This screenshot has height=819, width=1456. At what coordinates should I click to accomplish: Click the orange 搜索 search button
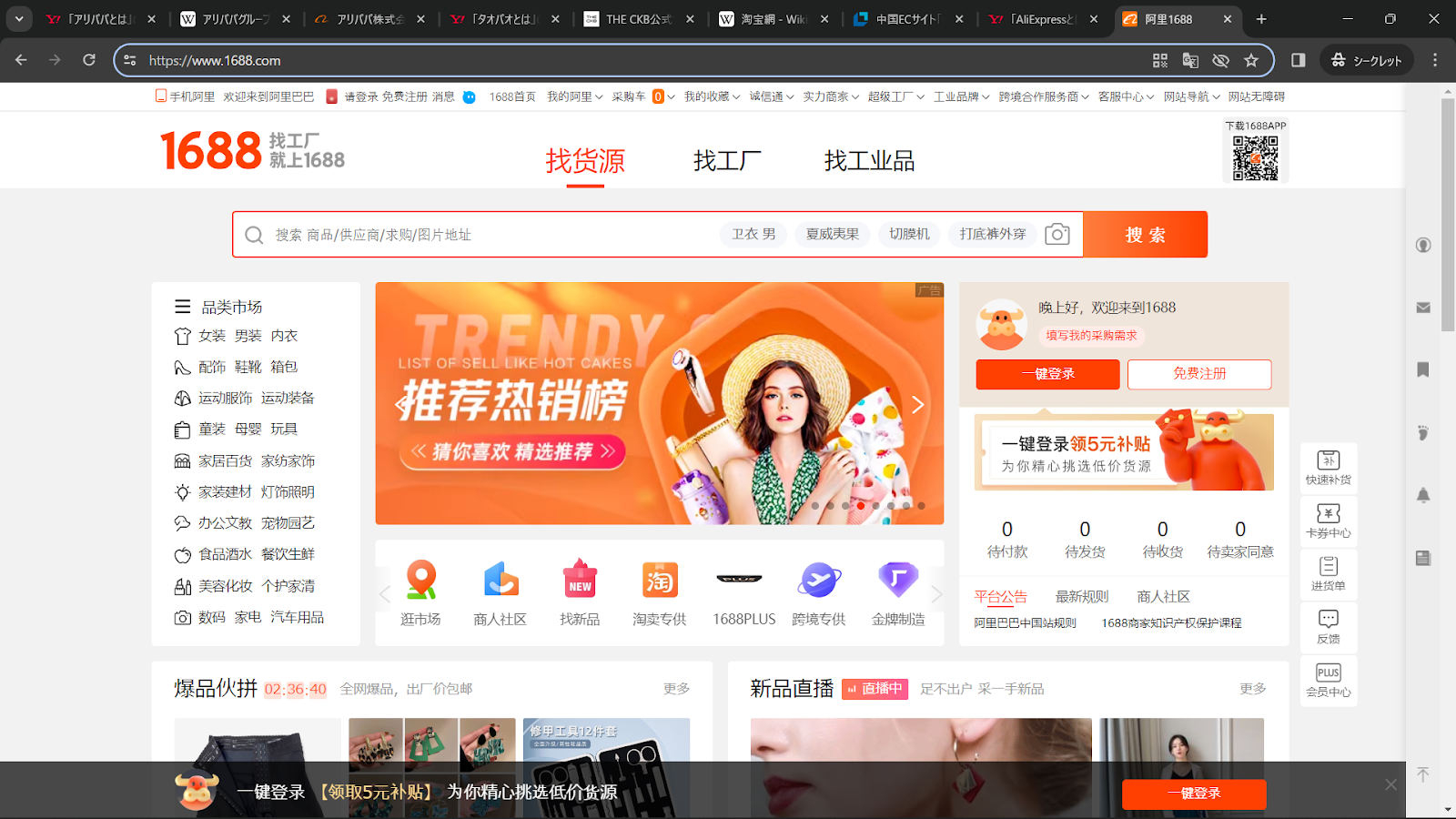click(x=1146, y=235)
